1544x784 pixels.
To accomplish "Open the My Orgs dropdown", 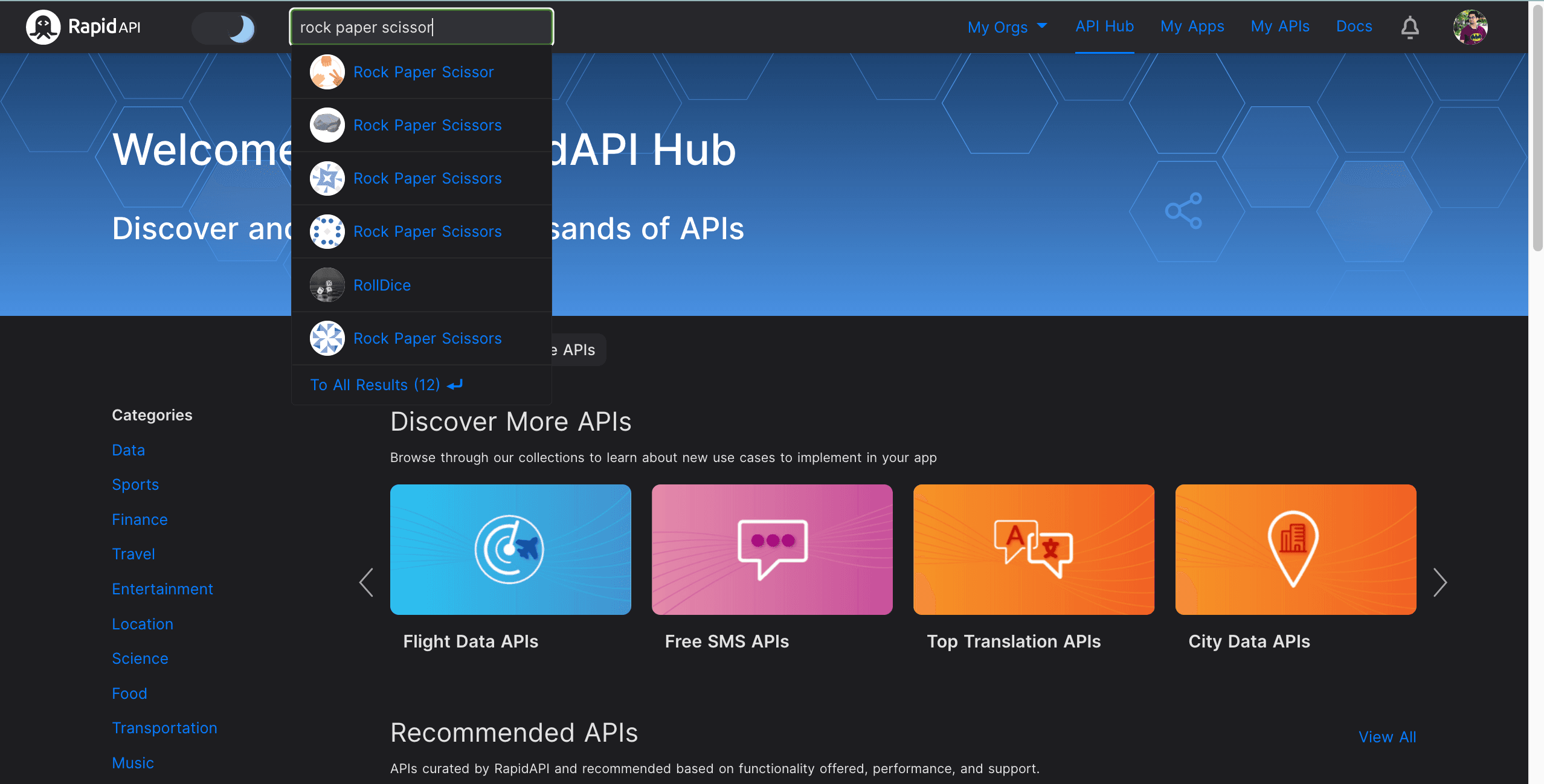I will tap(1007, 27).
